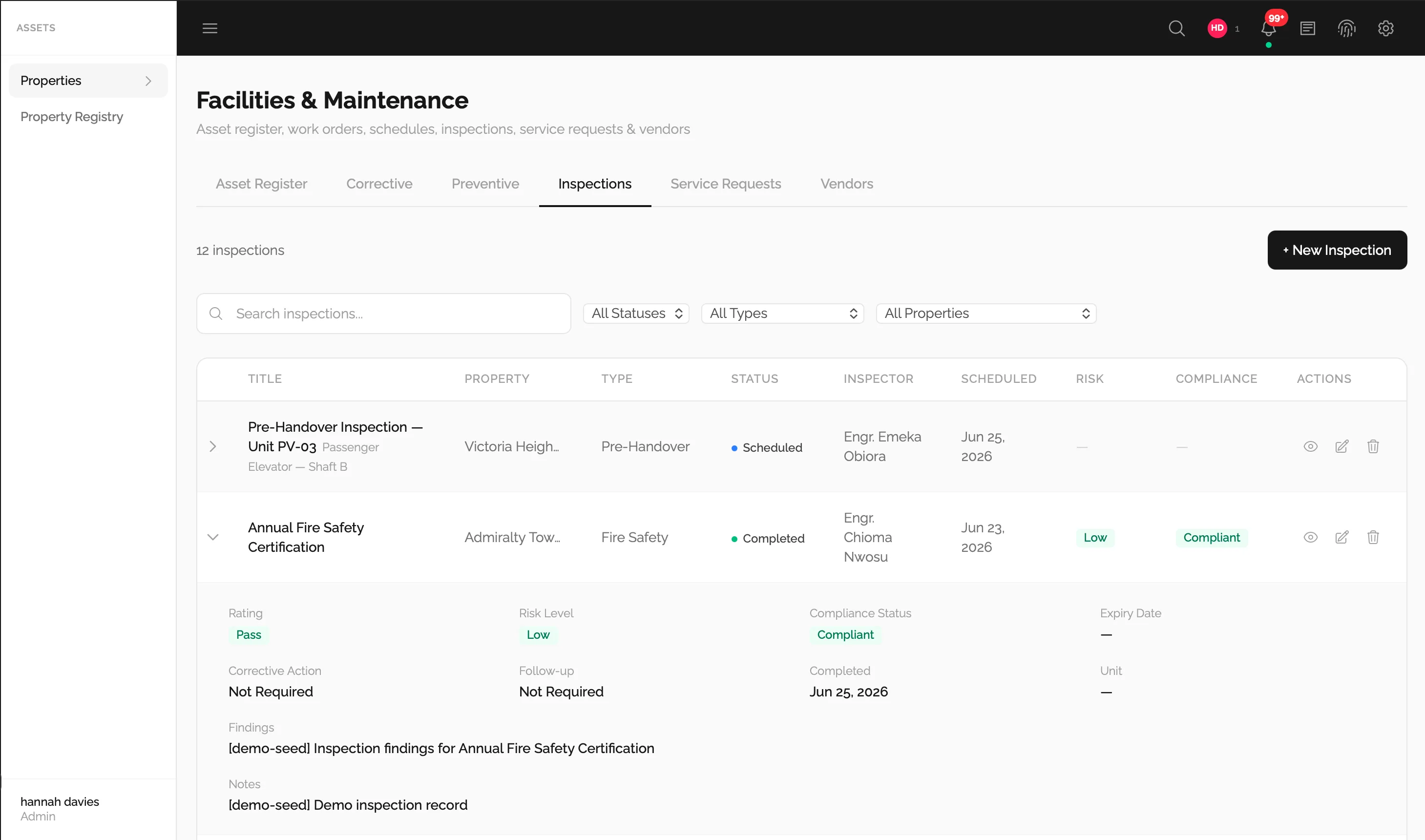1425x840 pixels.
Task: Delete the Annual Fire Safety Certification row
Action: click(x=1373, y=537)
